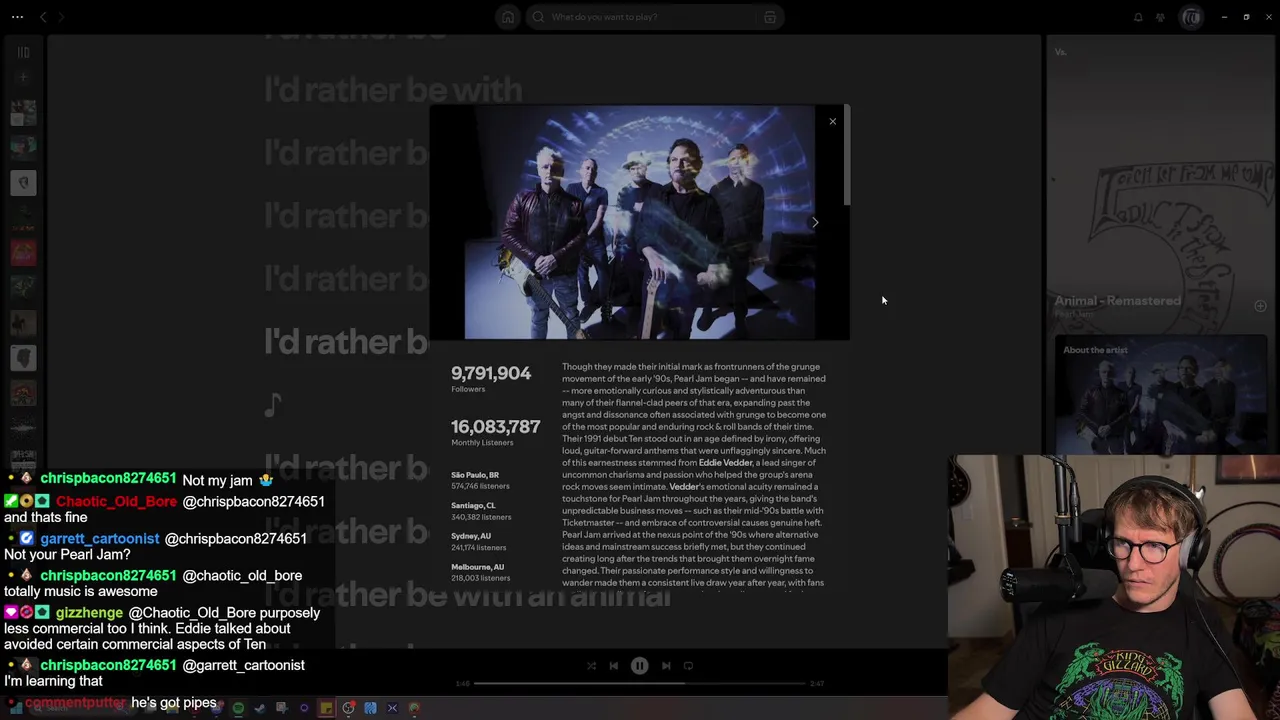
Task: Click the Santiago, CL listeners entry
Action: coord(481,511)
